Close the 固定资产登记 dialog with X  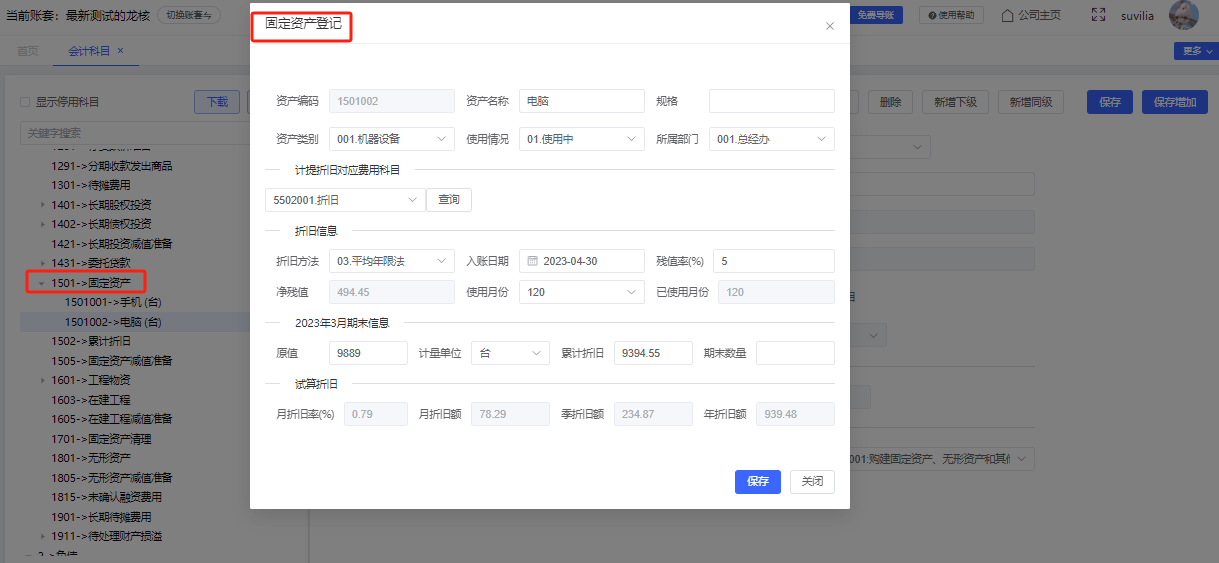pos(829,26)
